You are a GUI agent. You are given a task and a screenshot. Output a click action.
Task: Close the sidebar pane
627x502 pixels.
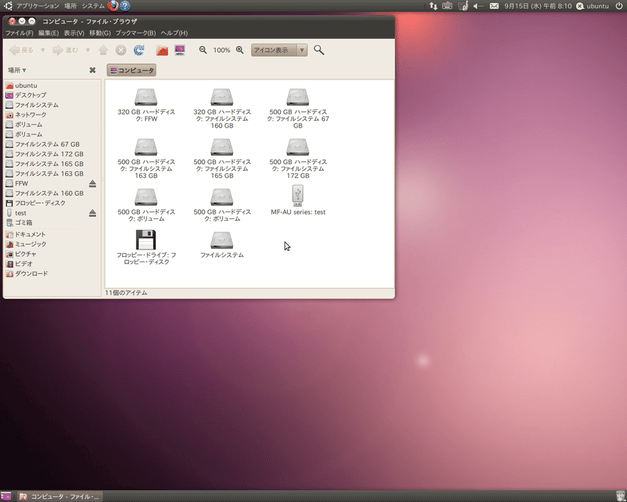point(92,70)
